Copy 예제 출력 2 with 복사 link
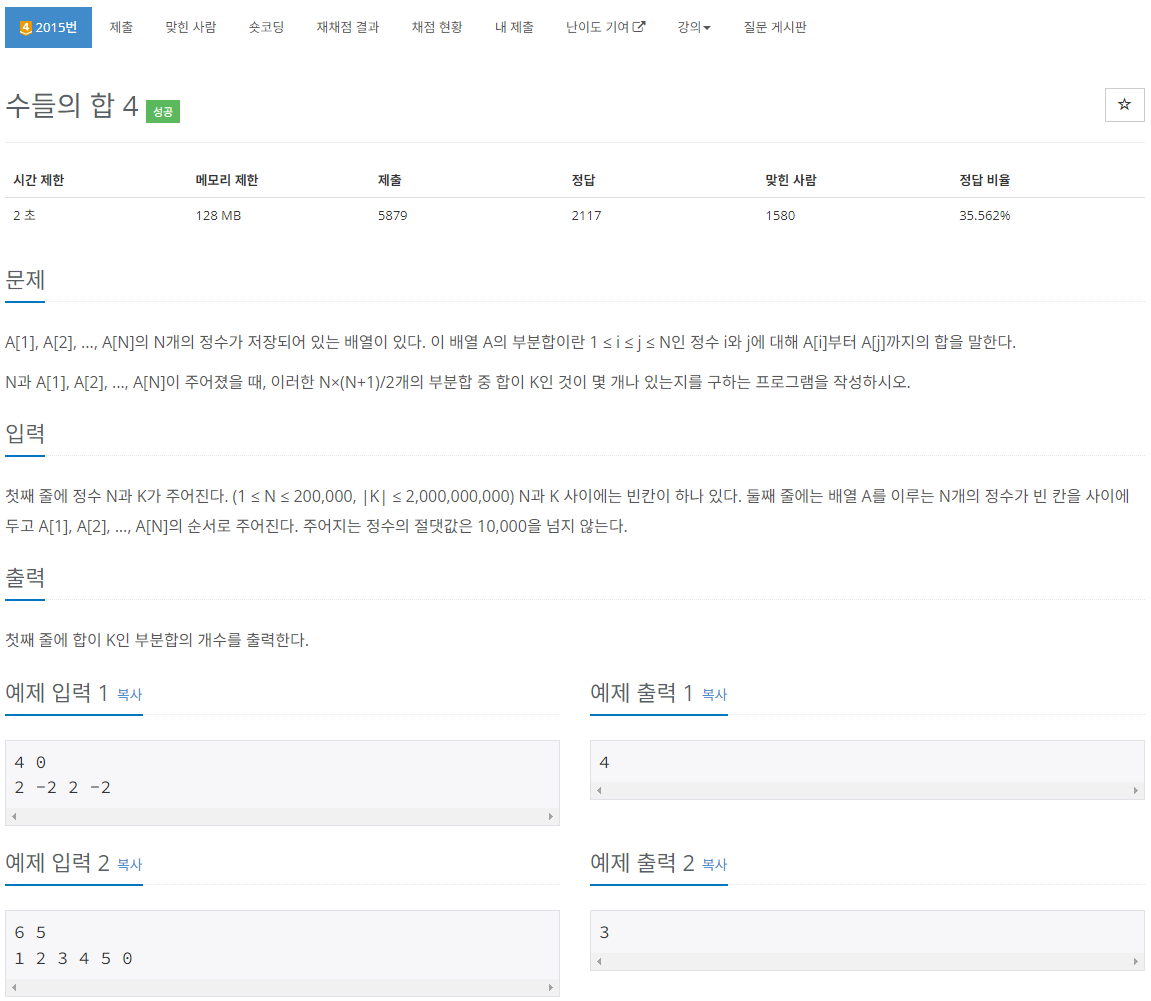The image size is (1151, 1001). (714, 864)
